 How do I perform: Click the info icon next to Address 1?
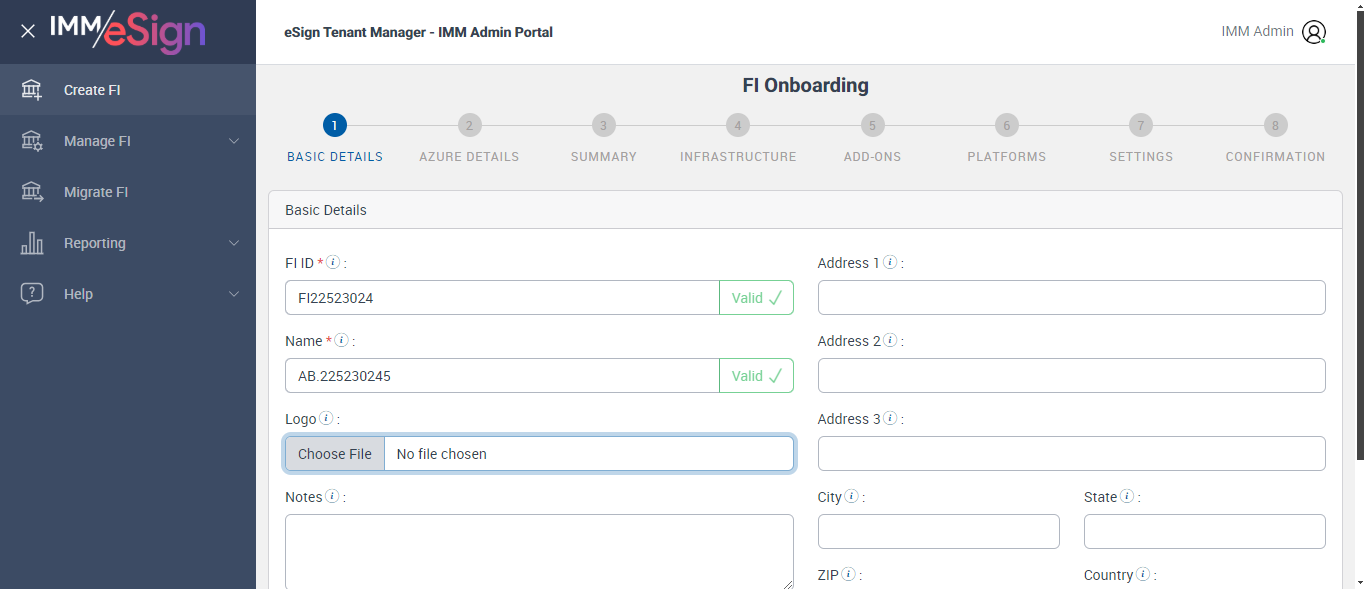pos(890,262)
